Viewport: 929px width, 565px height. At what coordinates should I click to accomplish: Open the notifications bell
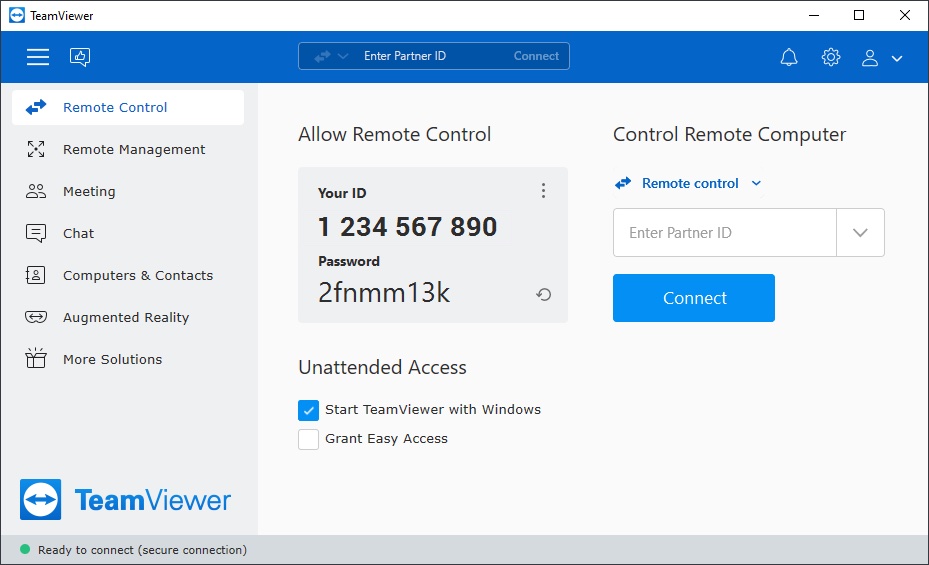pyautogui.click(x=789, y=57)
